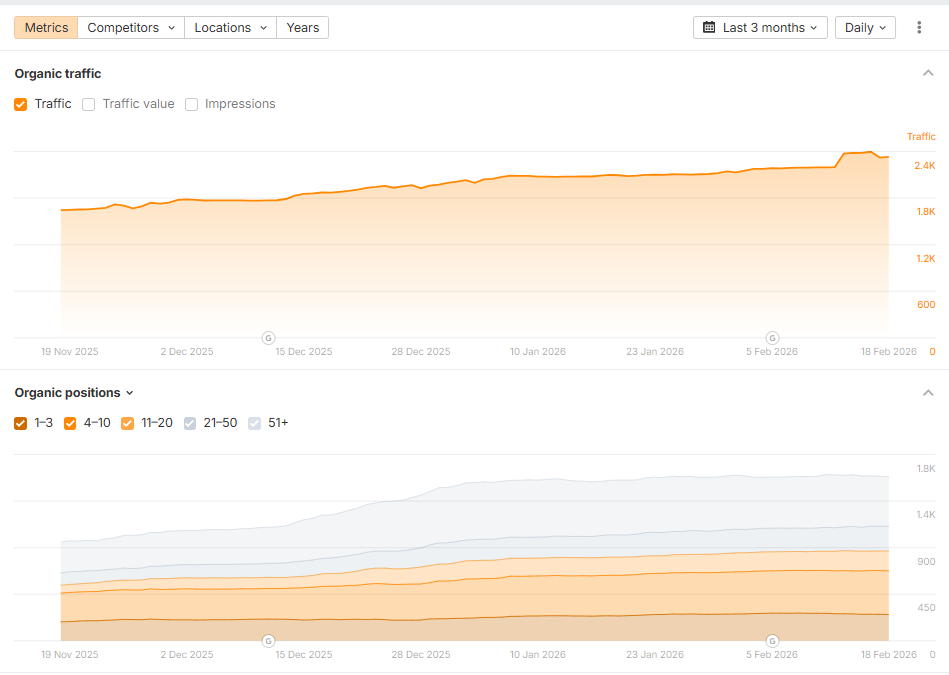Enable the Impressions checkbox

[x=192, y=104]
